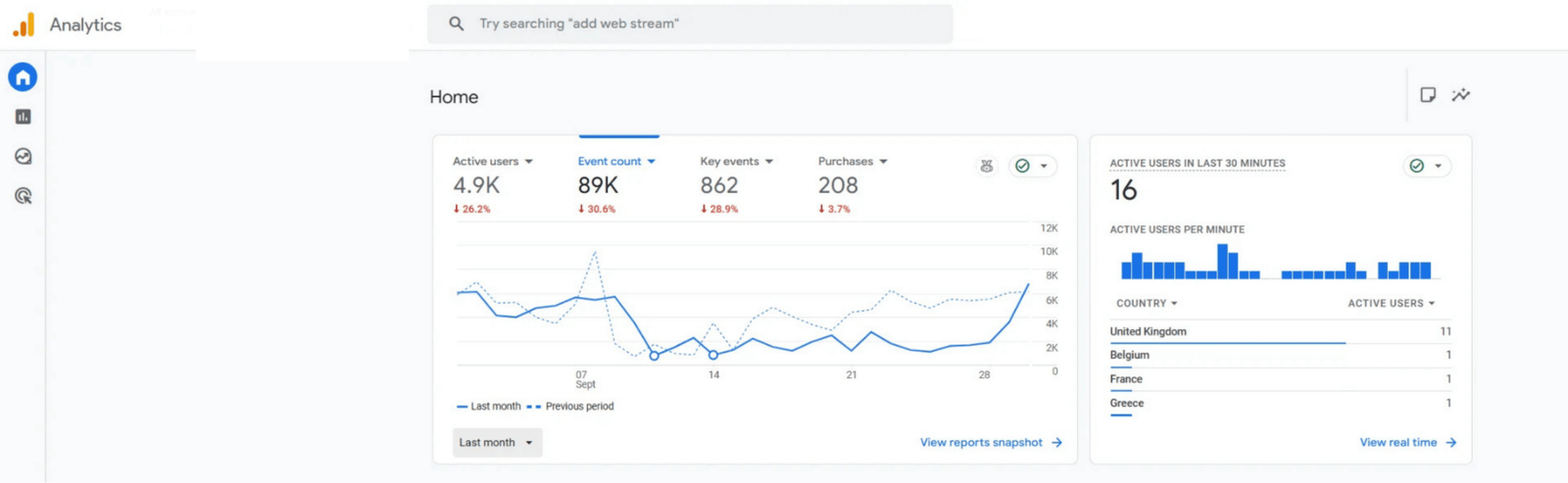Image resolution: width=1568 pixels, height=483 pixels.
Task: Select the France country row
Action: 1280,379
